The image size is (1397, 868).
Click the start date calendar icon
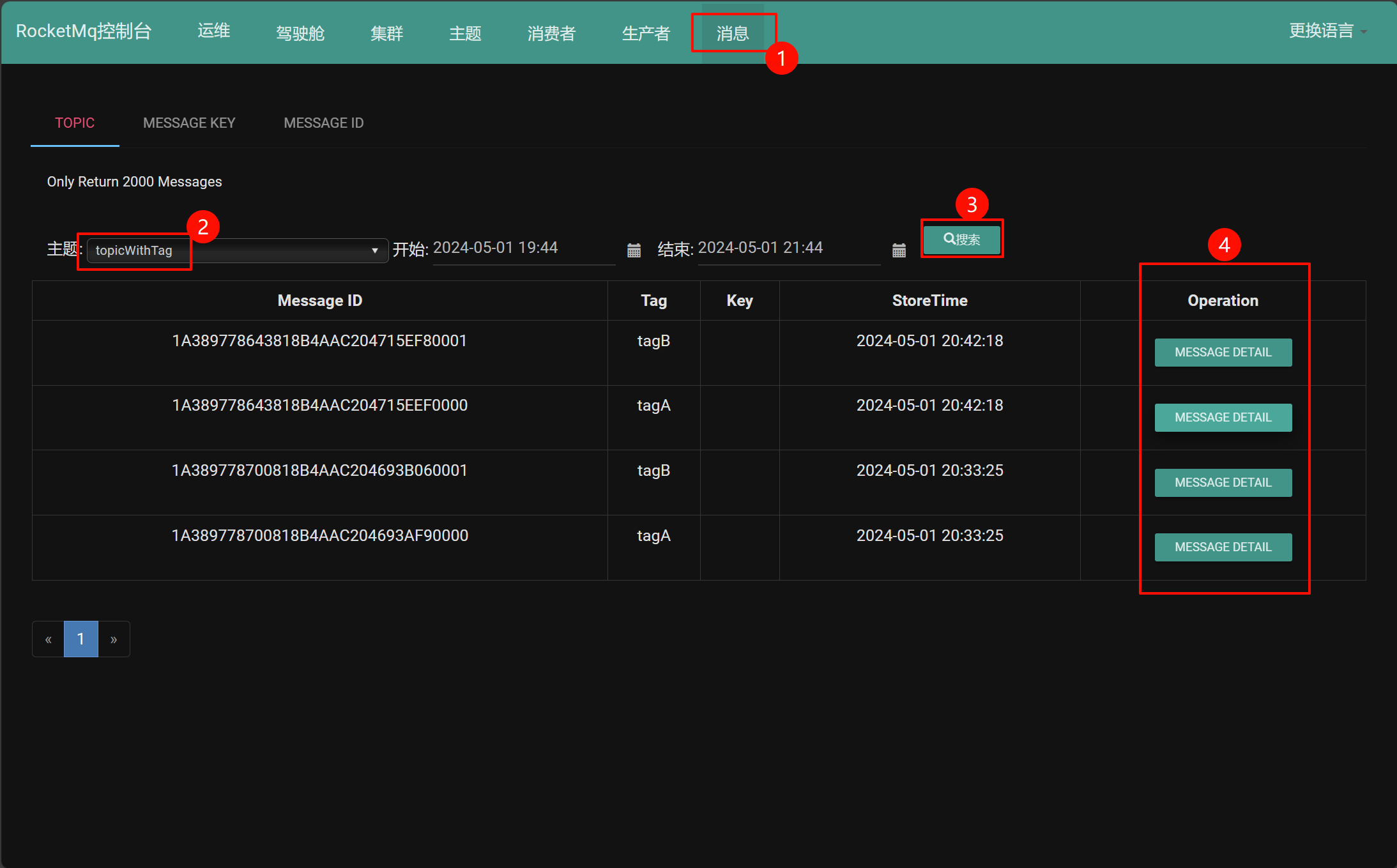[x=634, y=250]
